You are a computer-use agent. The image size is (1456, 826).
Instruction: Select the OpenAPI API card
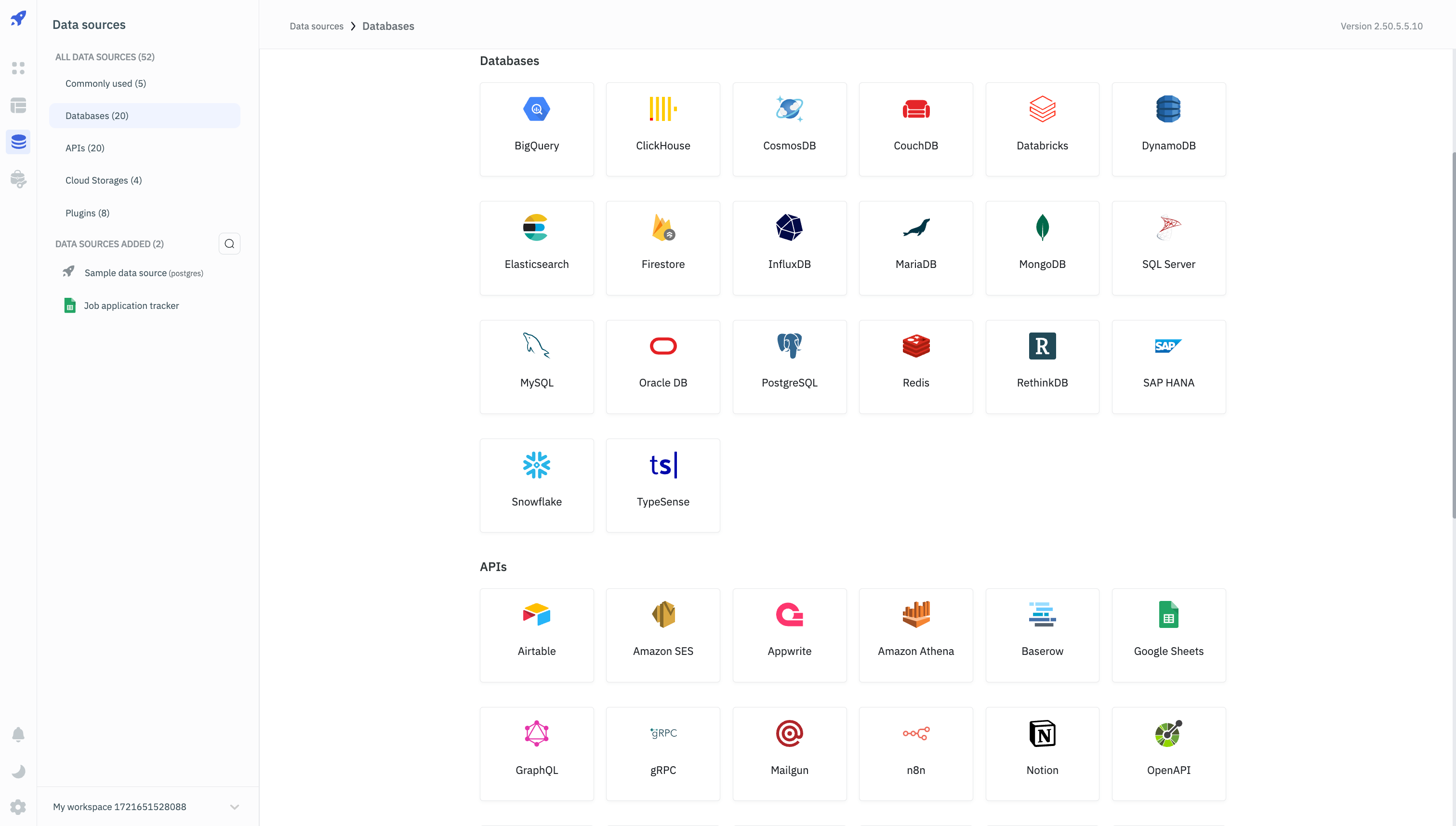(x=1169, y=754)
